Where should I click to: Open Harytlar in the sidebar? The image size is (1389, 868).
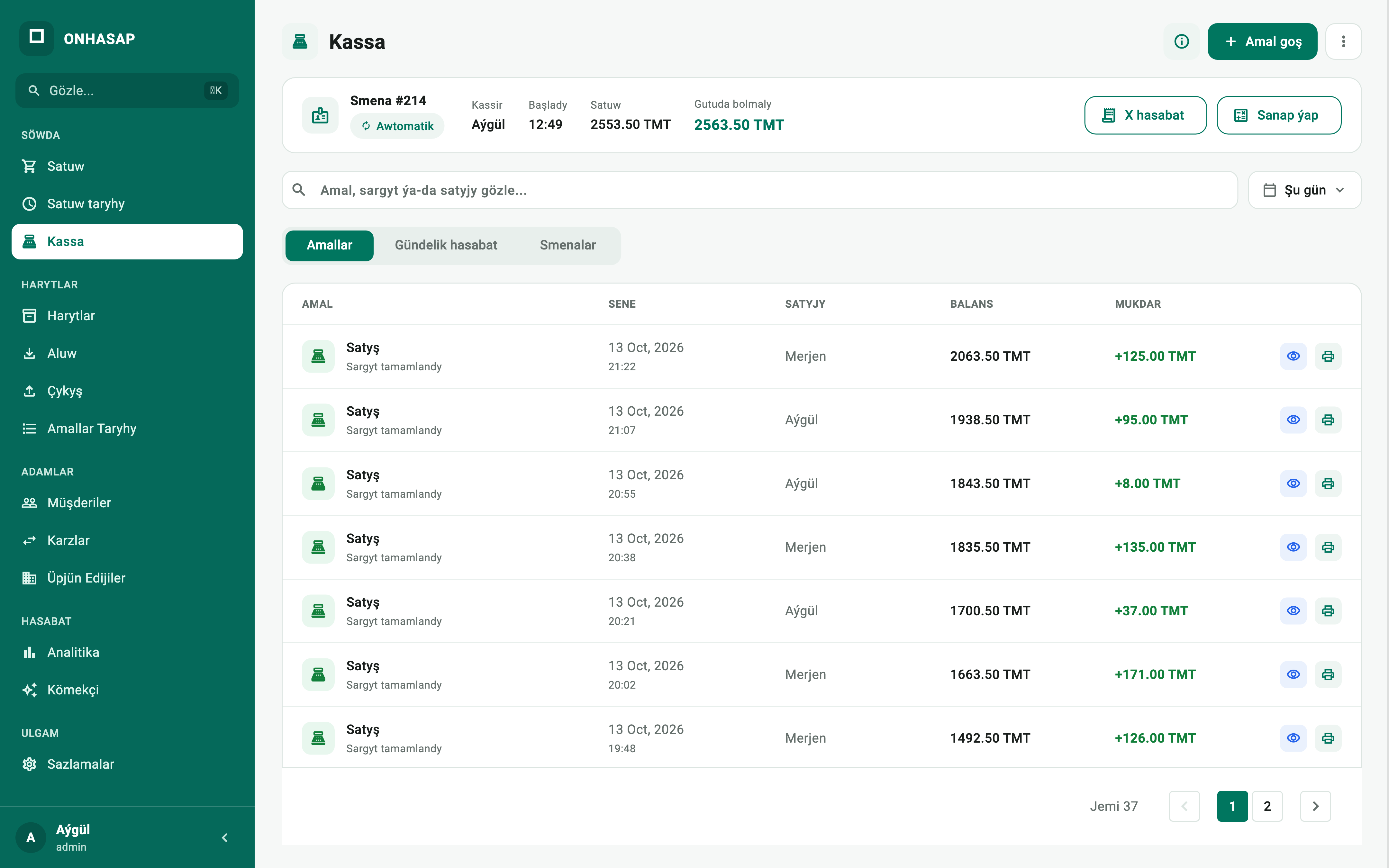pyautogui.click(x=127, y=316)
